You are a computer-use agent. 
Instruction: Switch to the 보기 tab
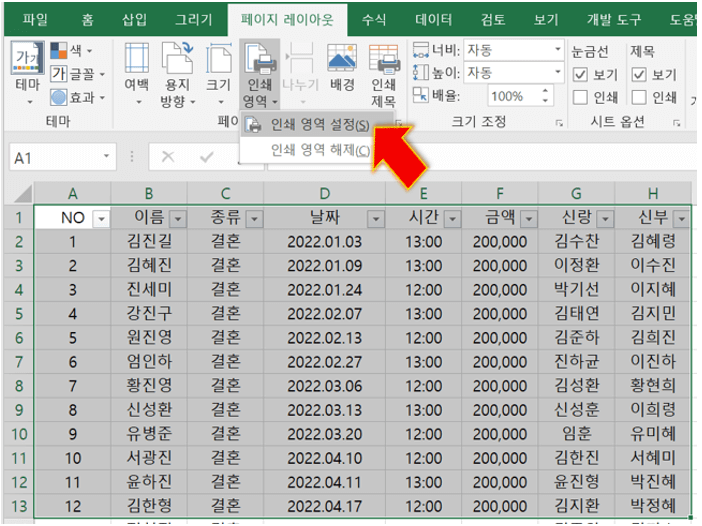pyautogui.click(x=546, y=20)
